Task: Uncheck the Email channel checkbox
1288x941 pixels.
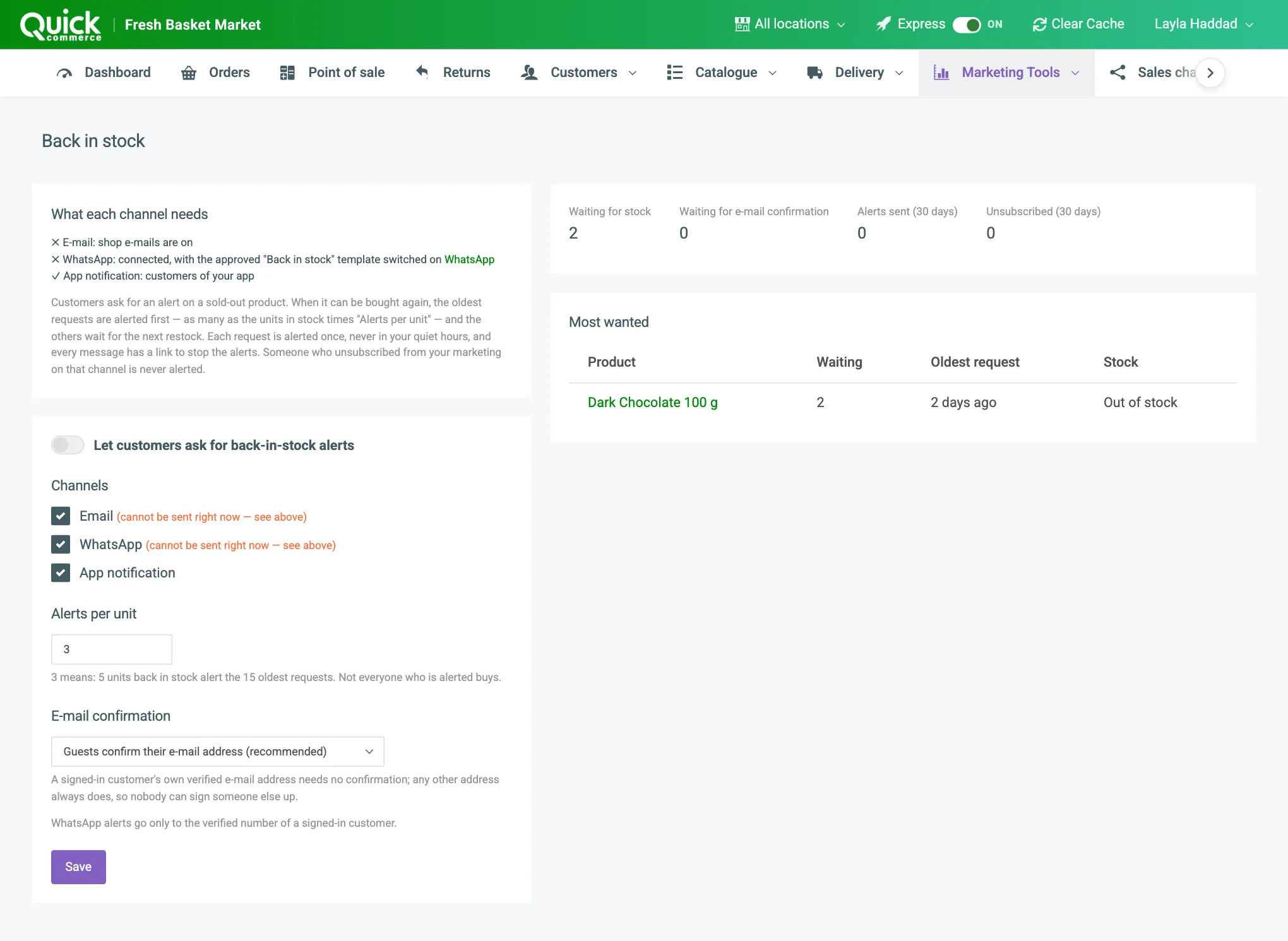Action: coord(61,516)
